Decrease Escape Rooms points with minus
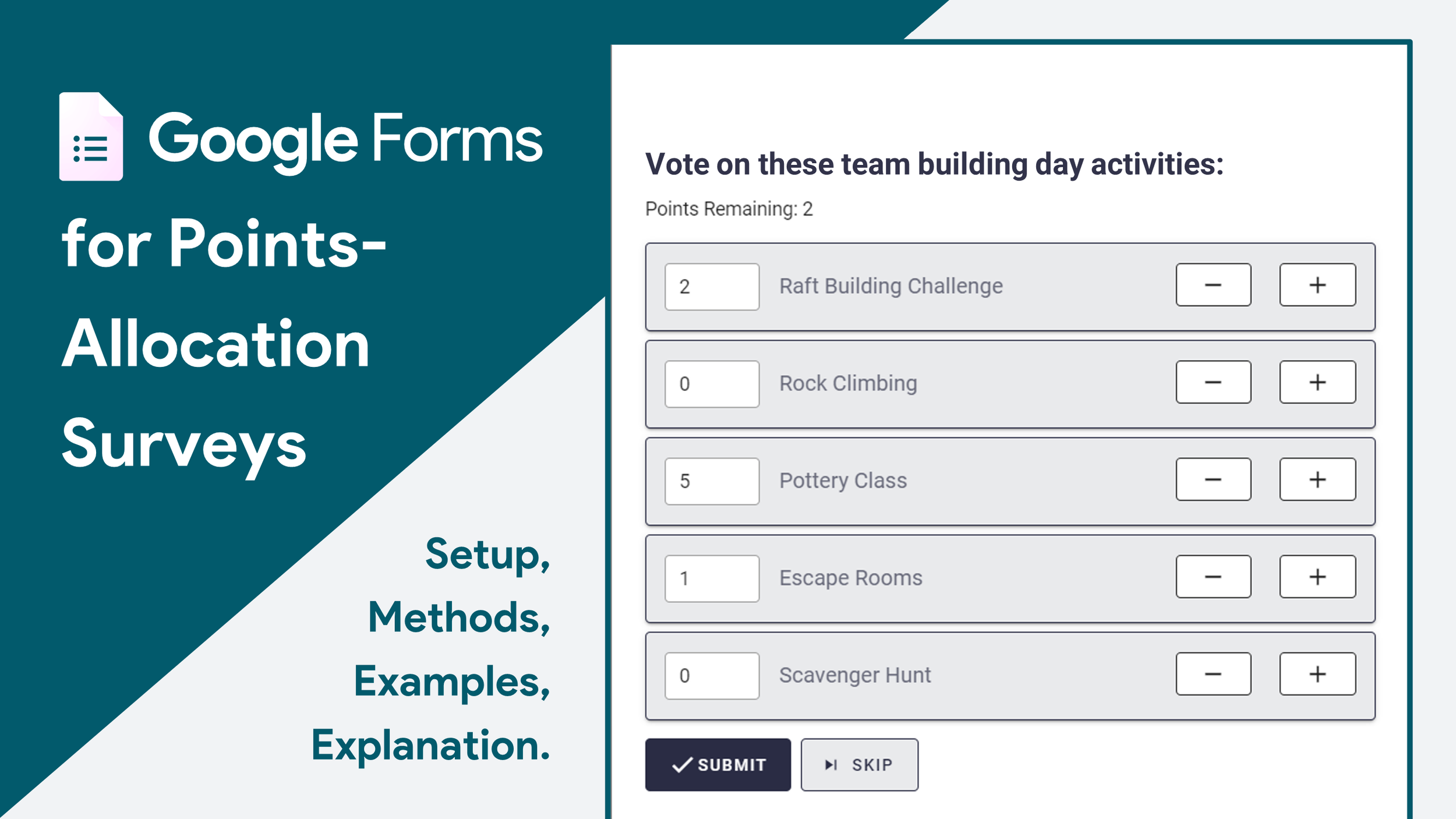Image resolution: width=1456 pixels, height=819 pixels. coord(1213,577)
